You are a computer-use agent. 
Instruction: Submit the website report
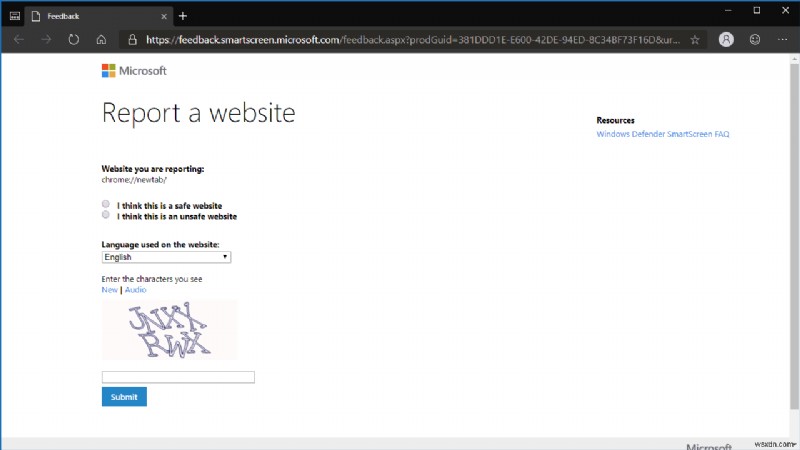(x=124, y=397)
